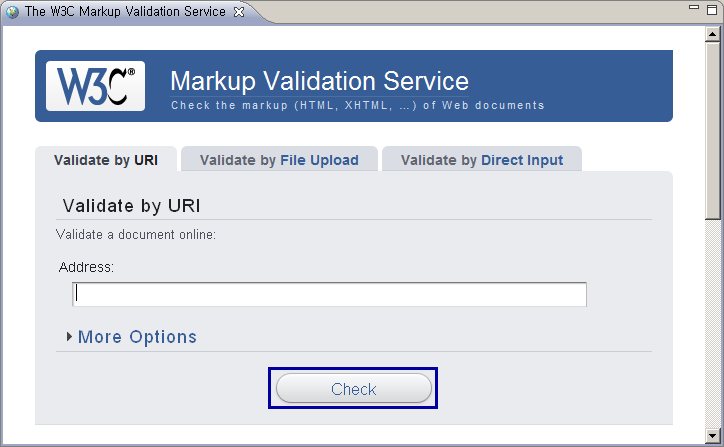Go to the Validate by Direct Input tab
Image resolution: width=724 pixels, height=447 pixels.
(481, 160)
